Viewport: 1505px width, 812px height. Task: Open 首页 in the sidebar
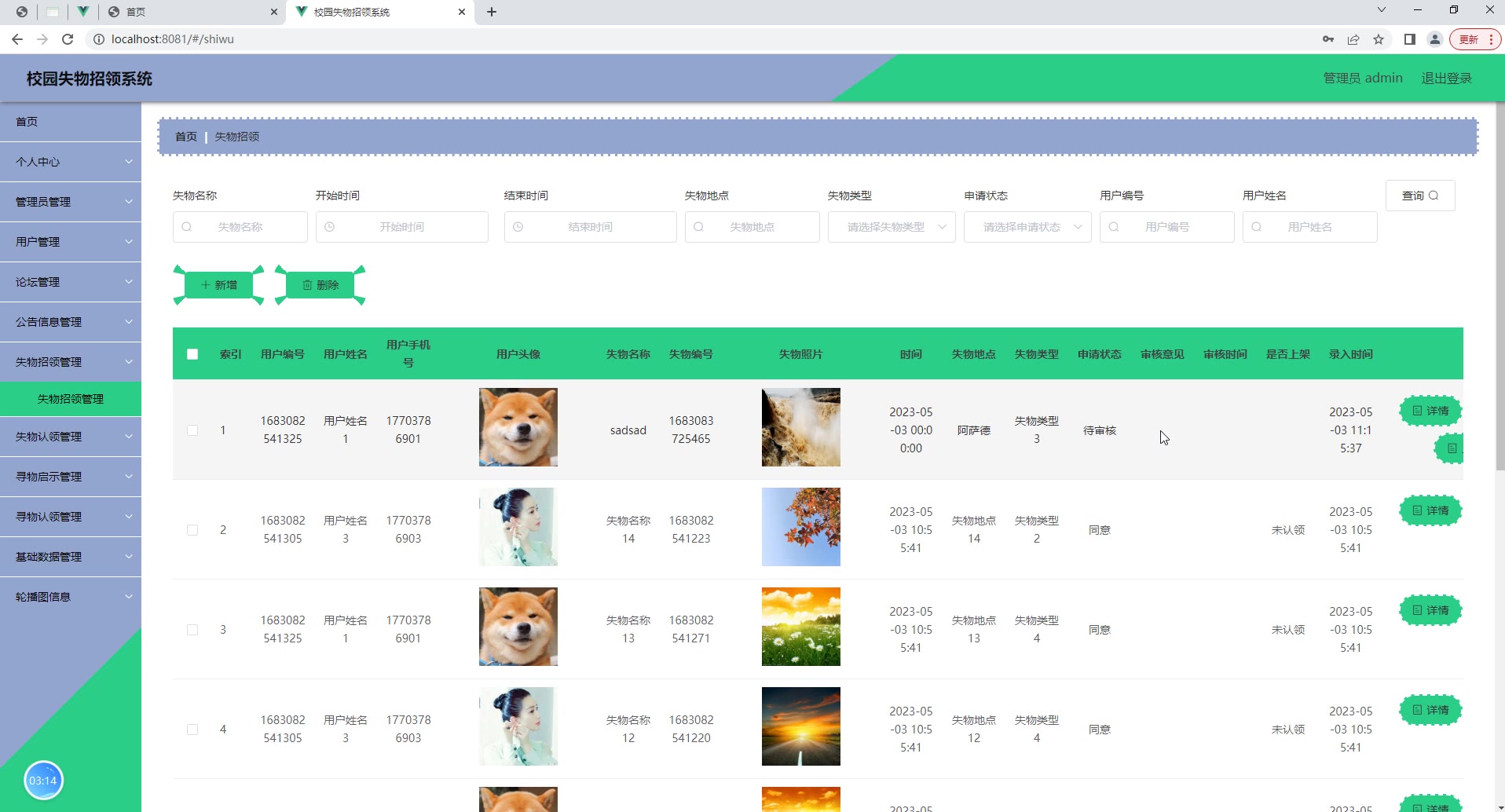pos(71,122)
